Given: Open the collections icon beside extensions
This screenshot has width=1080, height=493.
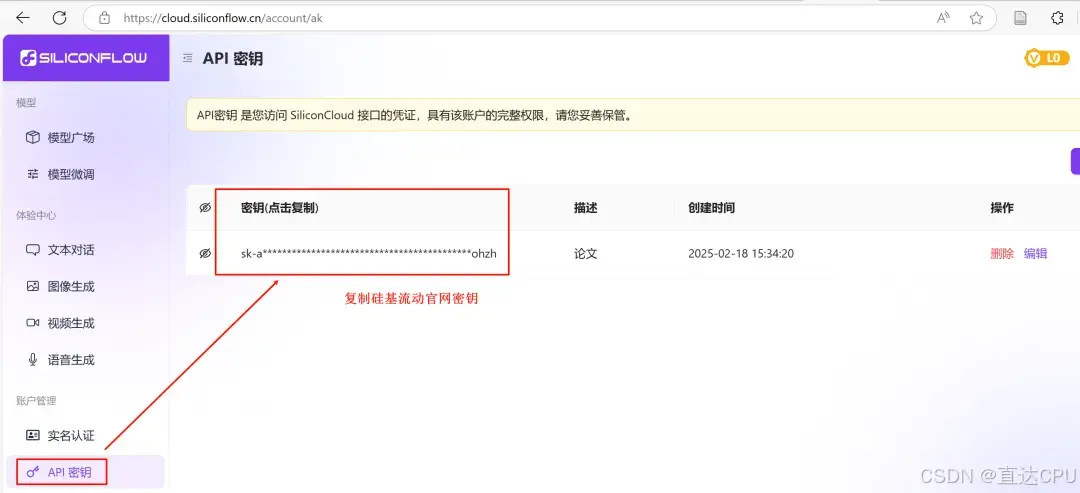Looking at the screenshot, I should (x=1021, y=18).
